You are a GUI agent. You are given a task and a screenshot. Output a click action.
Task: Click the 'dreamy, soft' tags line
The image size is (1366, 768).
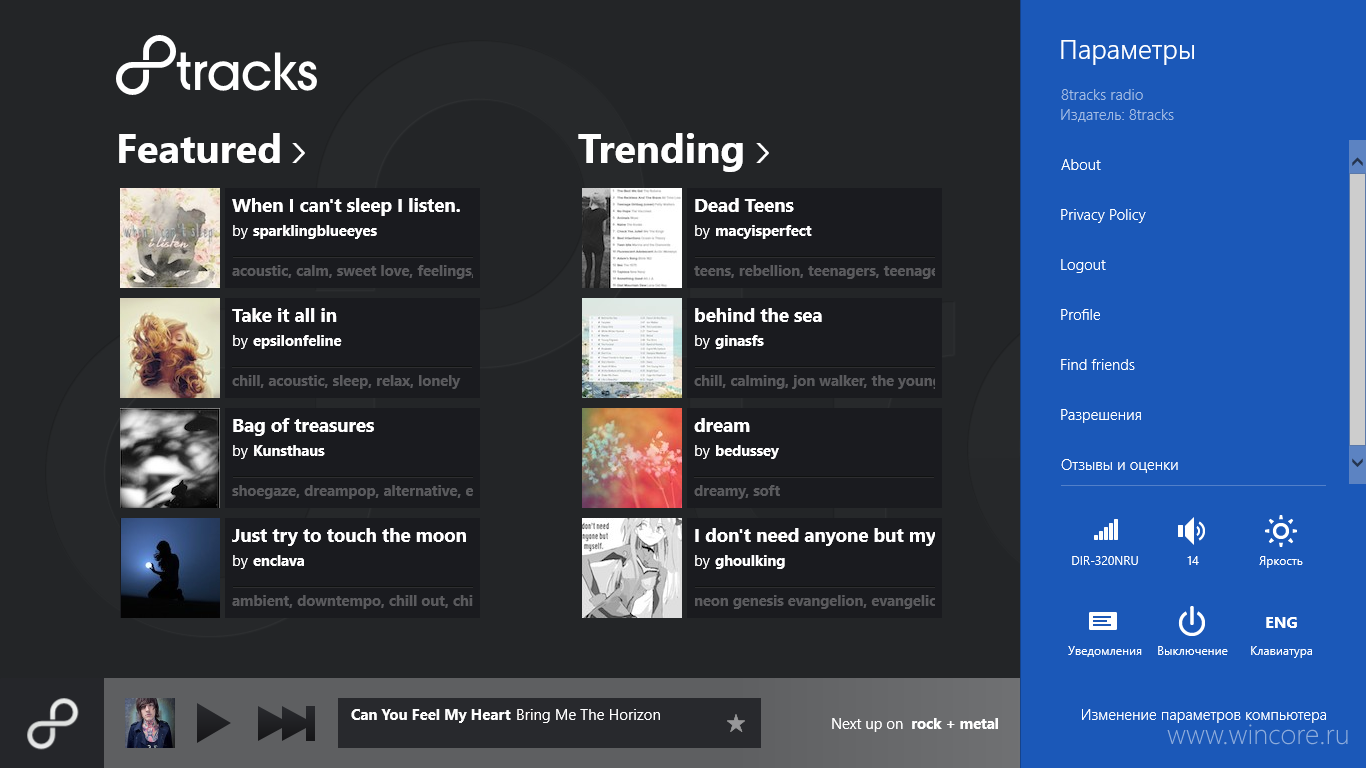737,491
